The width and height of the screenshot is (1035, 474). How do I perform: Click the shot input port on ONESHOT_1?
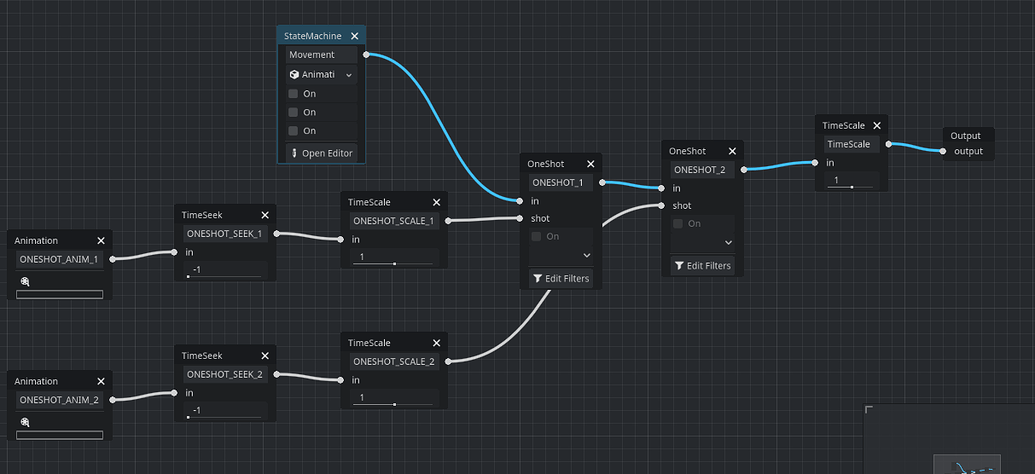[x=520, y=219]
